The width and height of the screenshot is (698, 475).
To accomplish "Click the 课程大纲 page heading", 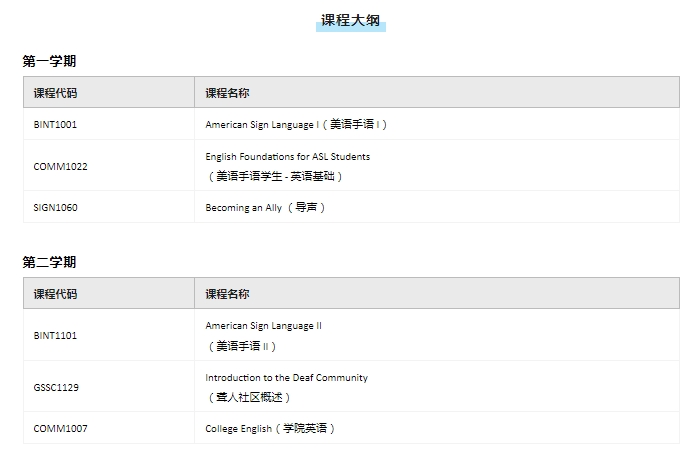I will (350, 21).
